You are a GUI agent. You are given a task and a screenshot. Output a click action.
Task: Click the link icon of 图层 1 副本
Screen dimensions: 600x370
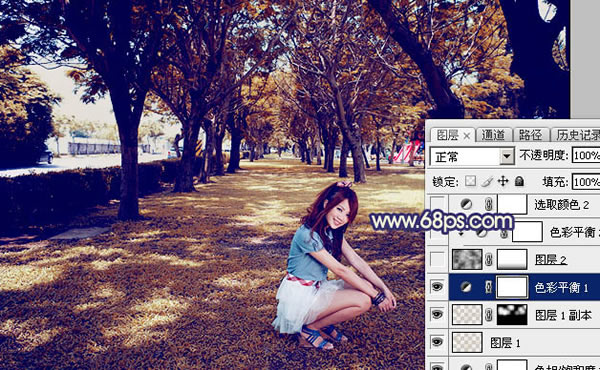coord(489,315)
